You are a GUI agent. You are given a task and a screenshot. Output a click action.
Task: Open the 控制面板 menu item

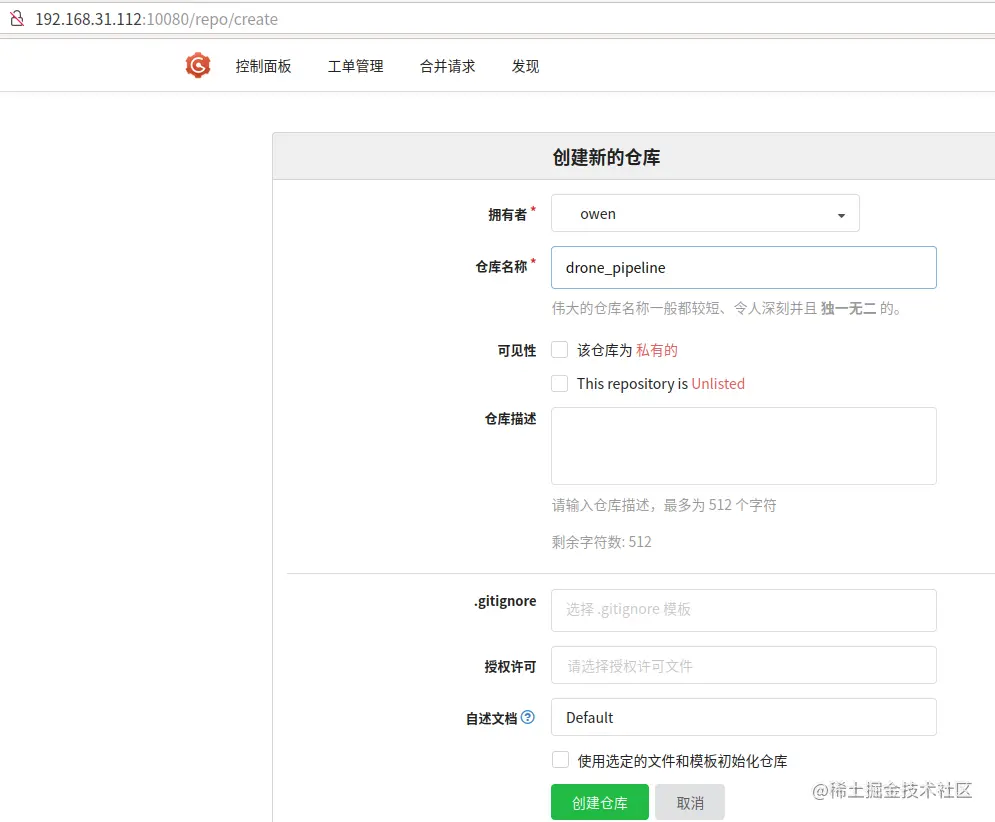coord(263,66)
